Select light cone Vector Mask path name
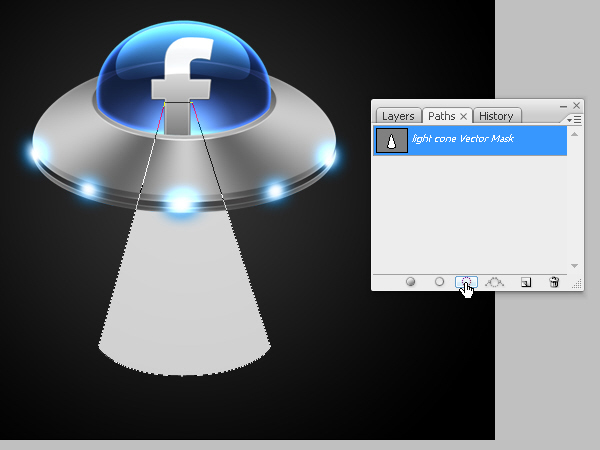The image size is (600, 450). click(463, 139)
